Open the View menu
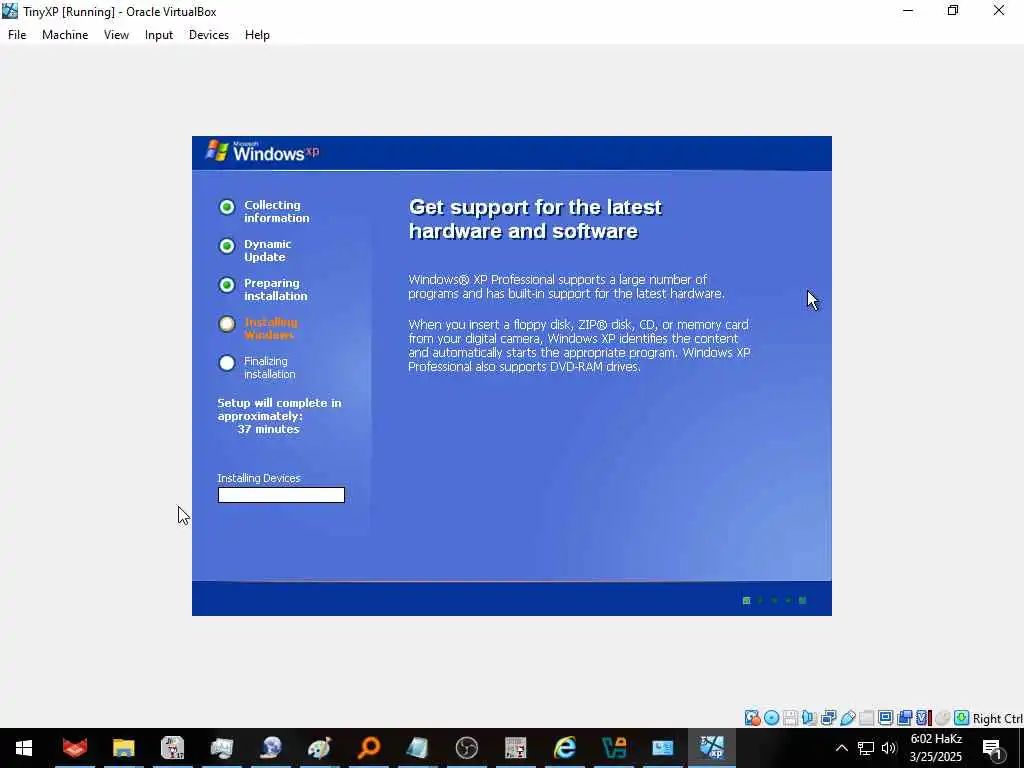The height and width of the screenshot is (768, 1024). click(x=116, y=35)
